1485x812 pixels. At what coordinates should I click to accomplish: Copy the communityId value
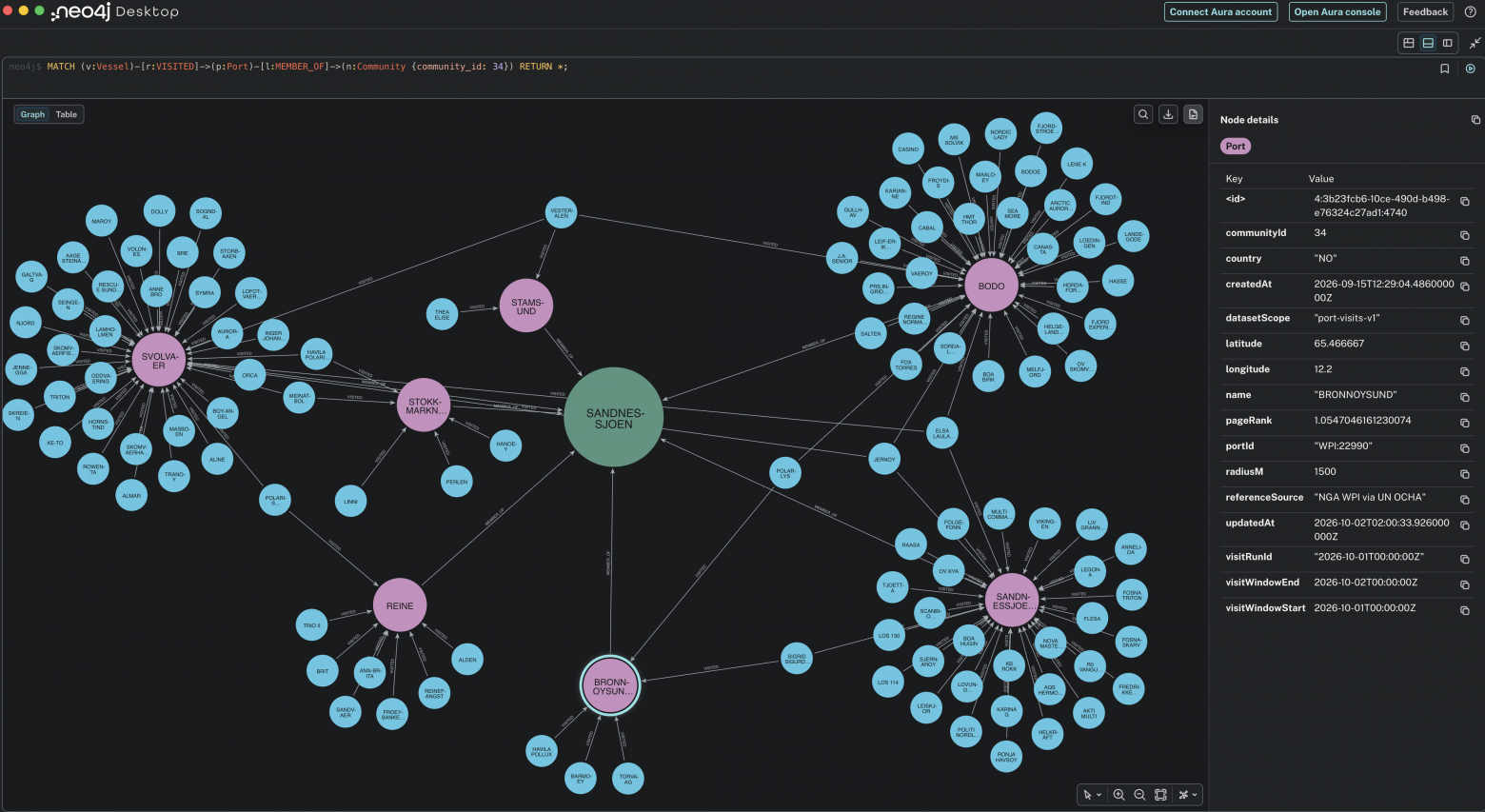1465,235
